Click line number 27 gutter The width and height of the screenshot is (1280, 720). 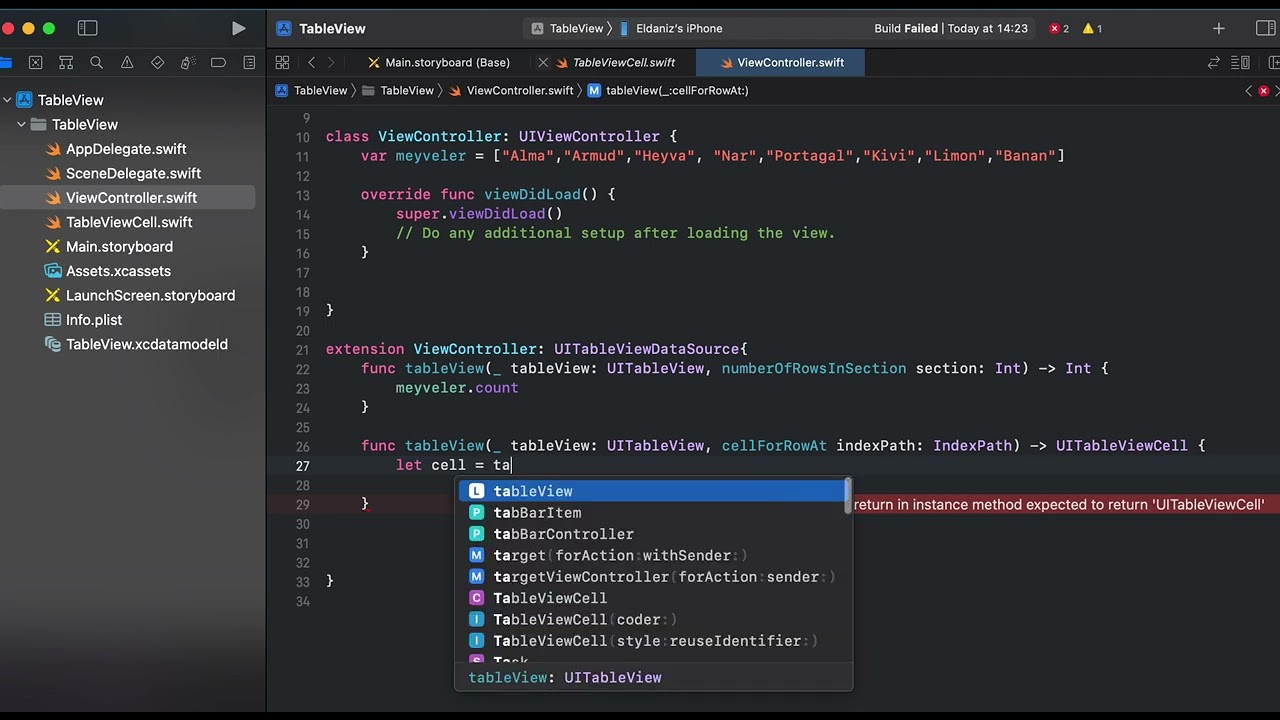302,466
